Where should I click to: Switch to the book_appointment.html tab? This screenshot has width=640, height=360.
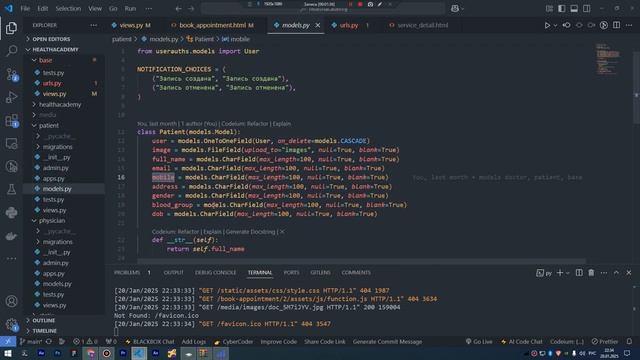[213, 25]
